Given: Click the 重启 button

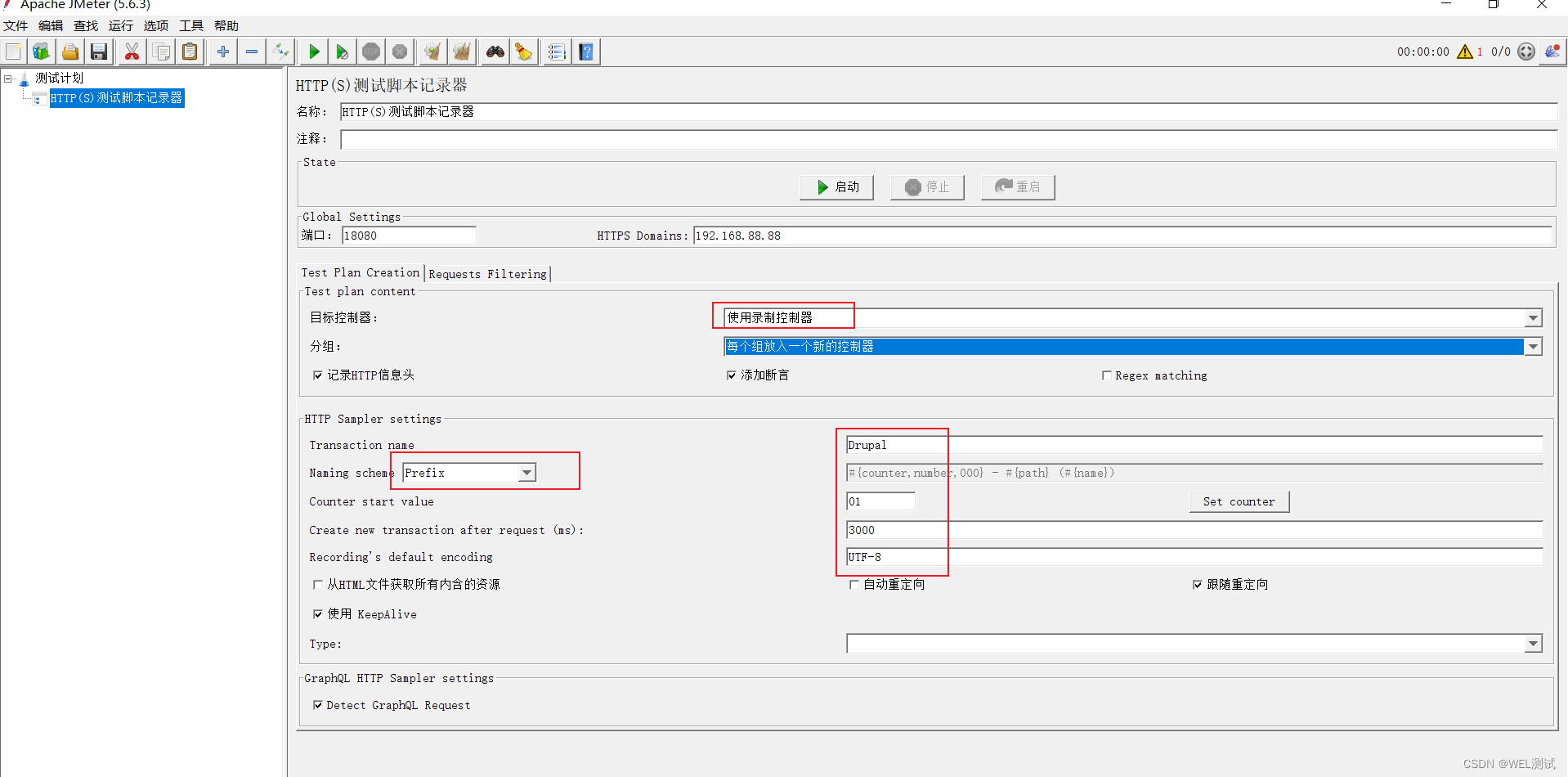Looking at the screenshot, I should coord(1018,187).
